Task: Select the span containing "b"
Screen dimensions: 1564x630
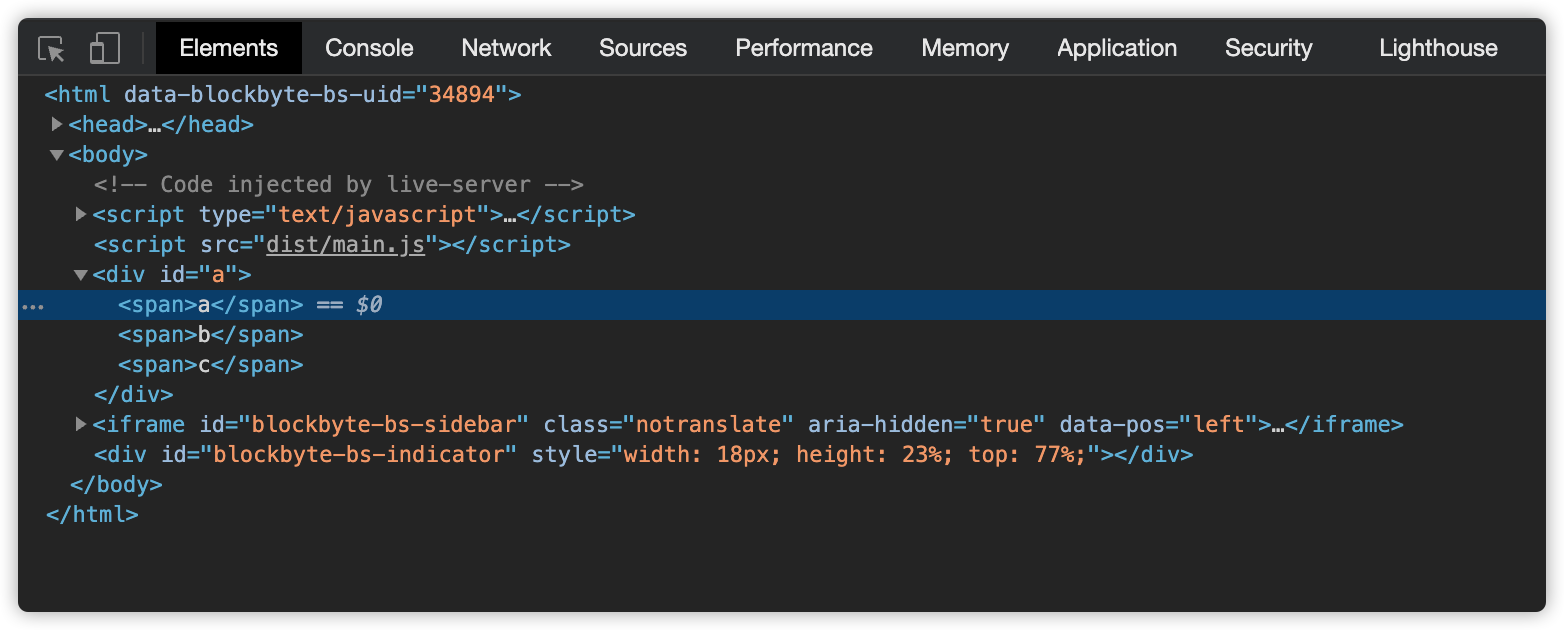Action: click(210, 335)
